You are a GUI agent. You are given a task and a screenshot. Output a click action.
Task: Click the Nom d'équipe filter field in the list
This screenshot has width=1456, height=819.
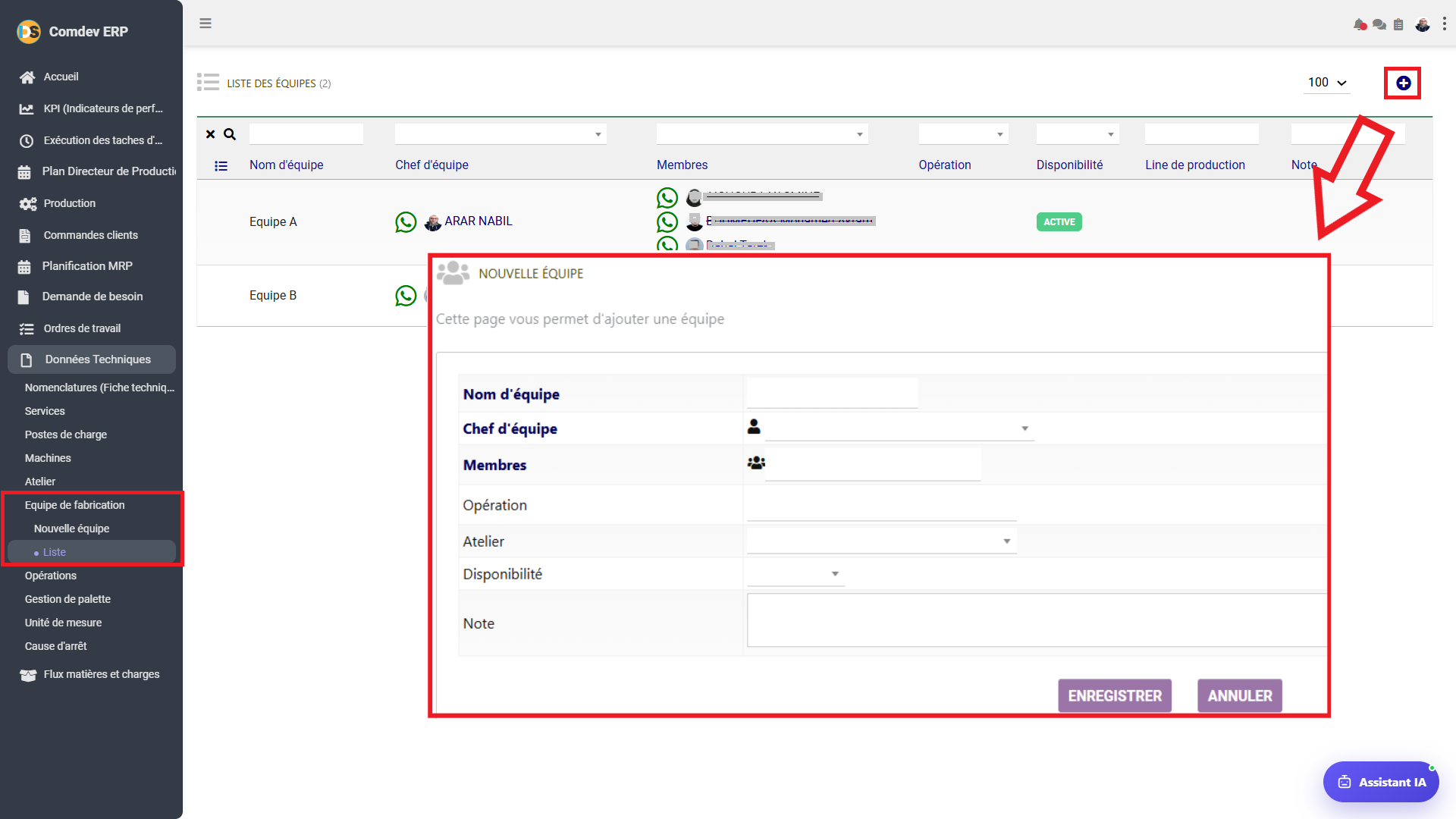coord(306,134)
